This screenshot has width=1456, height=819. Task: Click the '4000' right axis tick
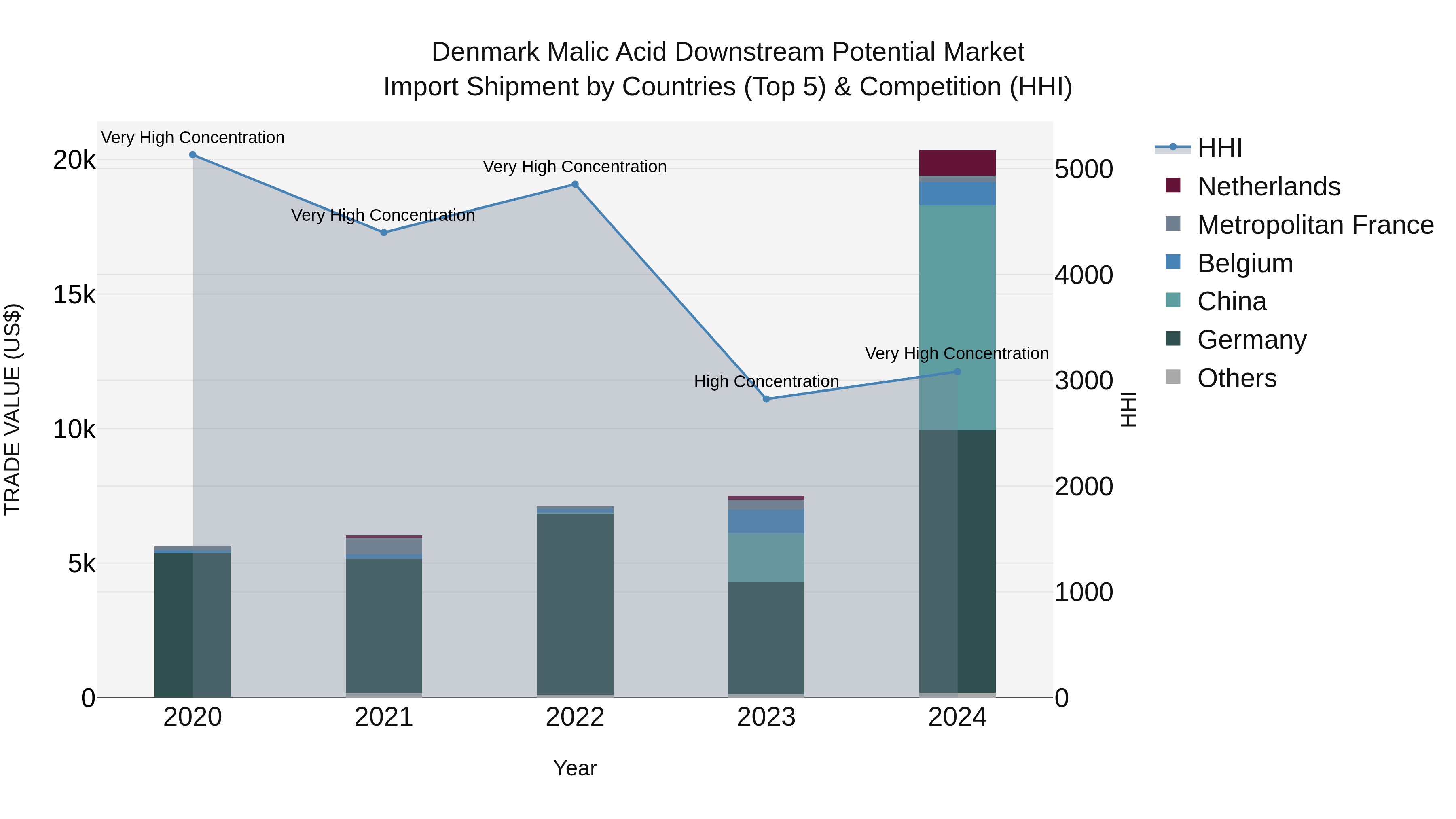coord(1084,275)
